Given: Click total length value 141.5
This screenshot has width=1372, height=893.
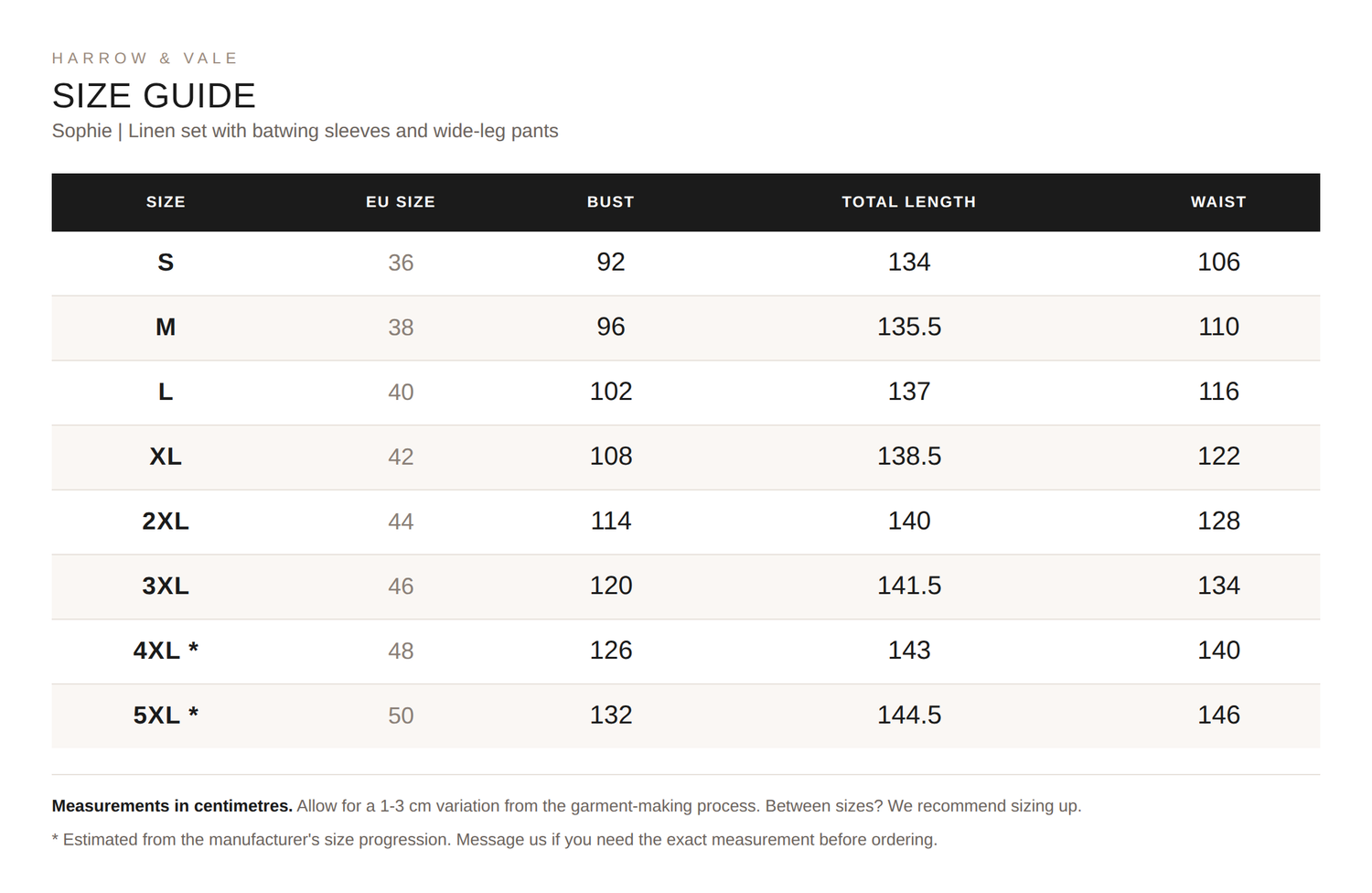Looking at the screenshot, I should coord(909,586).
